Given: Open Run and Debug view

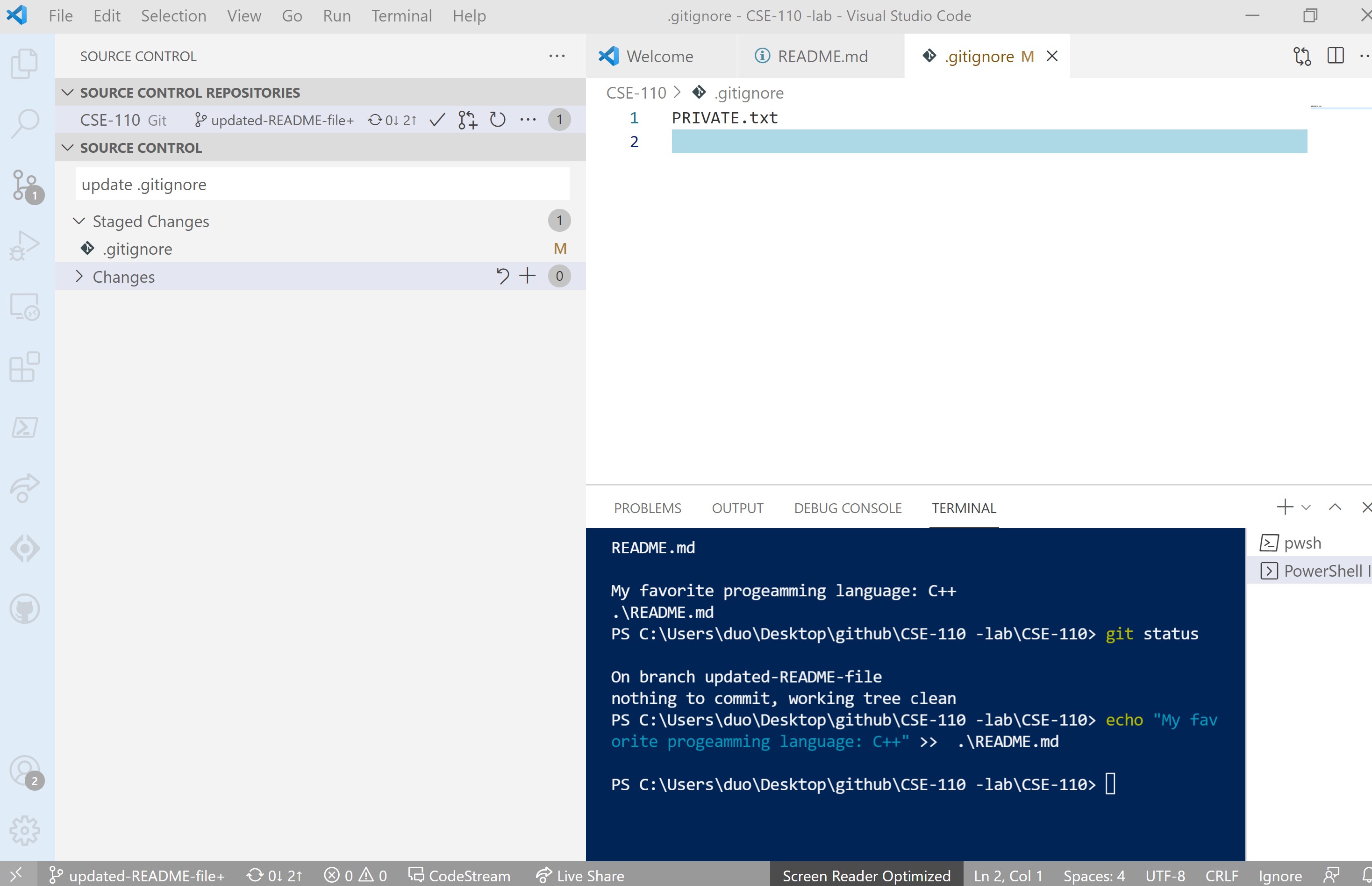Looking at the screenshot, I should [25, 246].
